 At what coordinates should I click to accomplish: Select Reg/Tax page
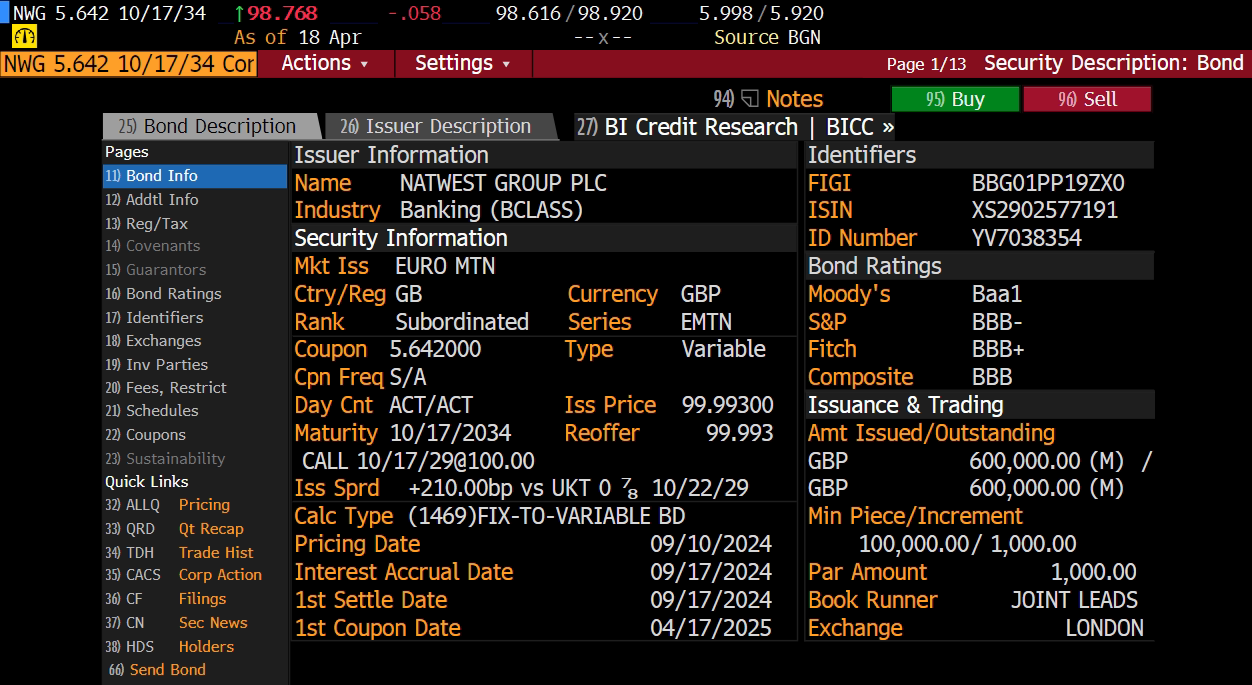(x=146, y=224)
